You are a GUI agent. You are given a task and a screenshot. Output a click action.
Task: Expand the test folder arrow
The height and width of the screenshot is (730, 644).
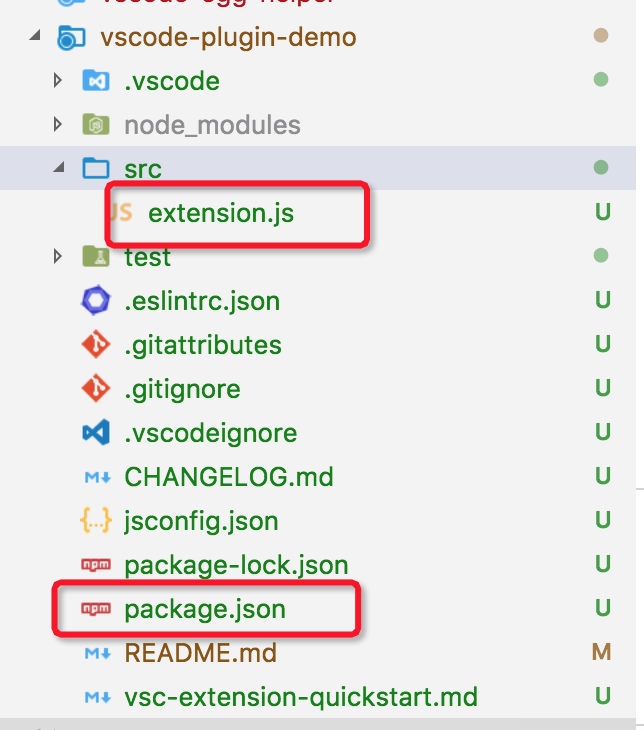tap(59, 257)
